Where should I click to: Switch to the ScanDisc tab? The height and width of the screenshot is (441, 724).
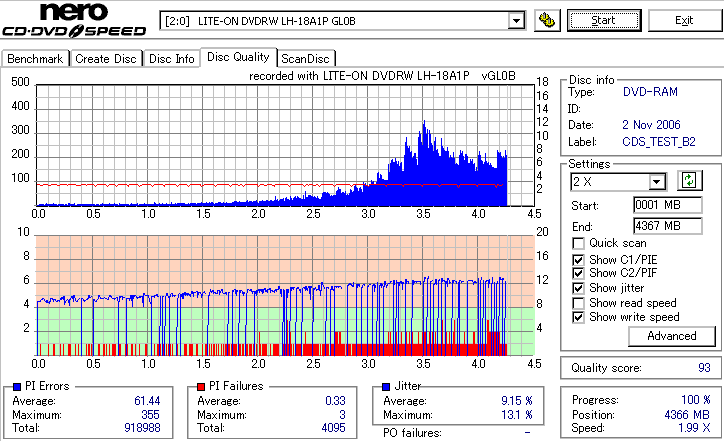305,59
